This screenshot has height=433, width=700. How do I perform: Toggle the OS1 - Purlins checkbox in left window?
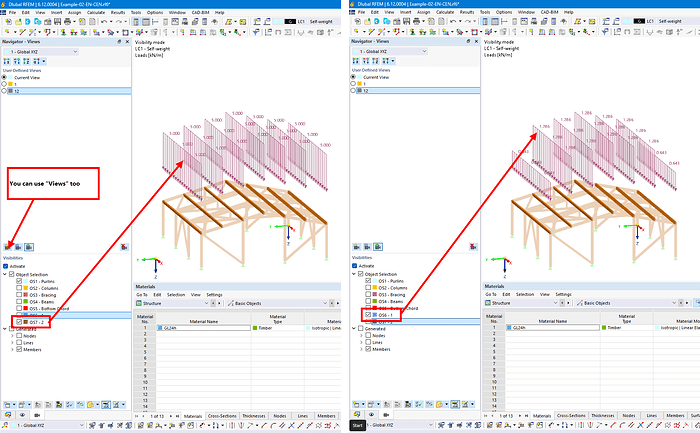19,282
